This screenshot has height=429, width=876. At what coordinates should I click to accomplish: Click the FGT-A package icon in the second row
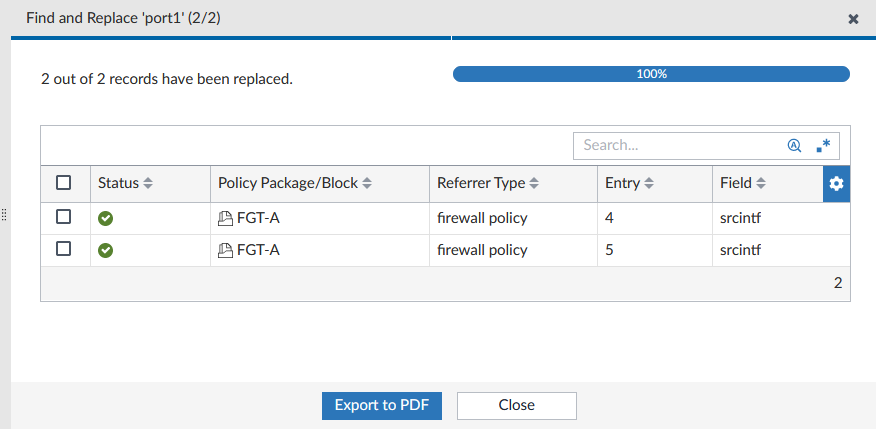pos(225,251)
